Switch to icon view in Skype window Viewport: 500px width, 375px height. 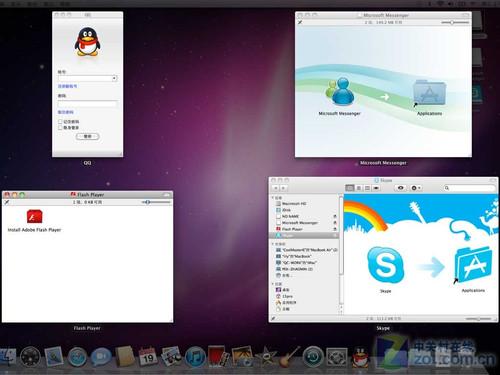pyautogui.click(x=350, y=188)
